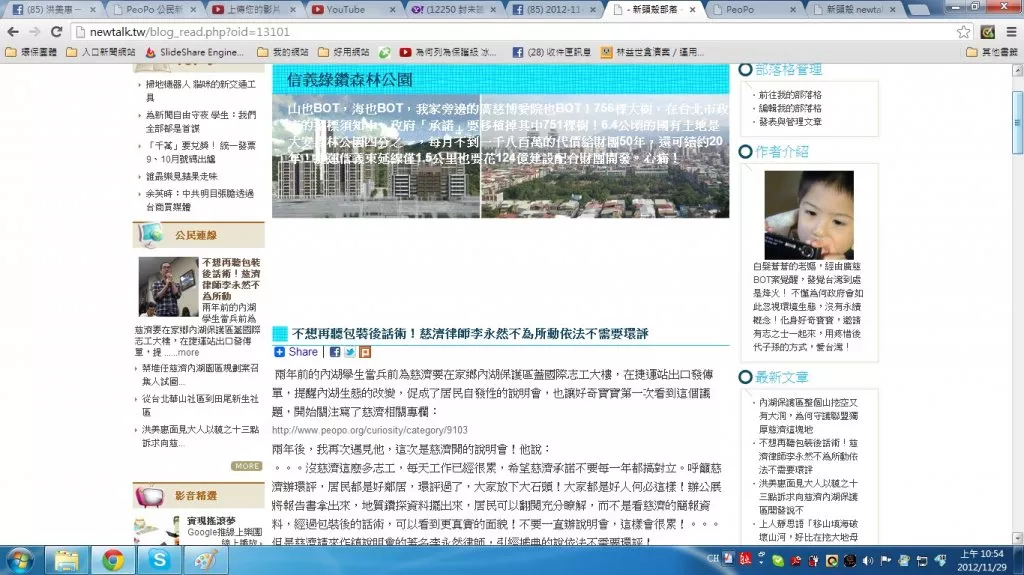Image resolution: width=1024 pixels, height=575 pixels.
Task: Open a new tab with the new-tab button
Action: [x=918, y=10]
